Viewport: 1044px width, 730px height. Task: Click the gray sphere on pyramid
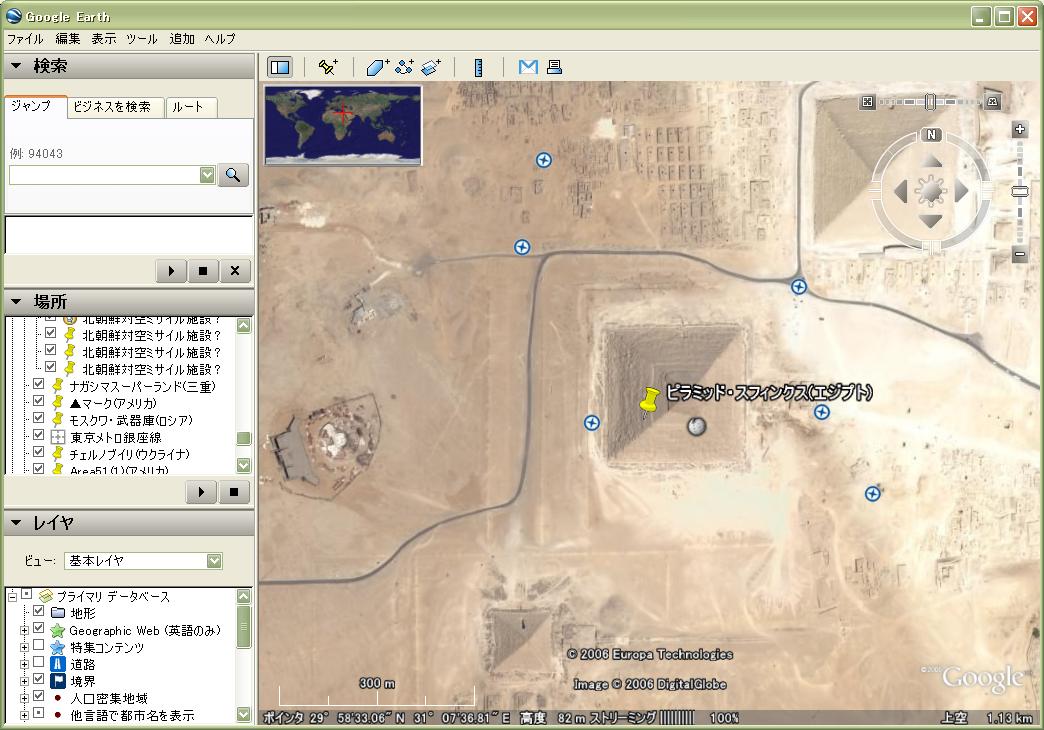tap(696, 426)
